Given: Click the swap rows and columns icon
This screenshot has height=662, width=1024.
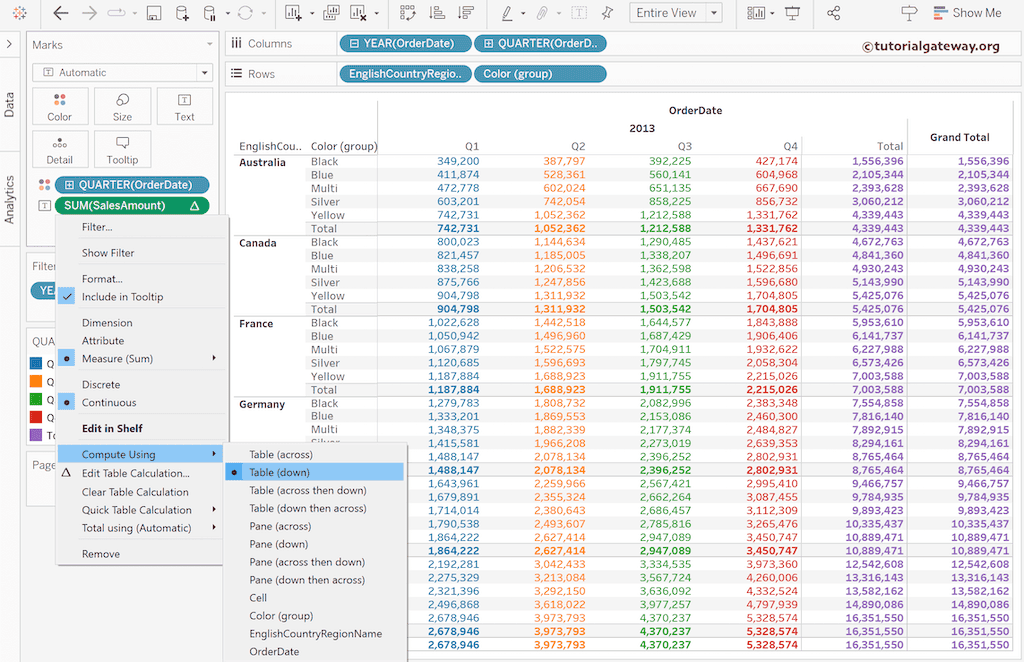Looking at the screenshot, I should click(x=407, y=13).
